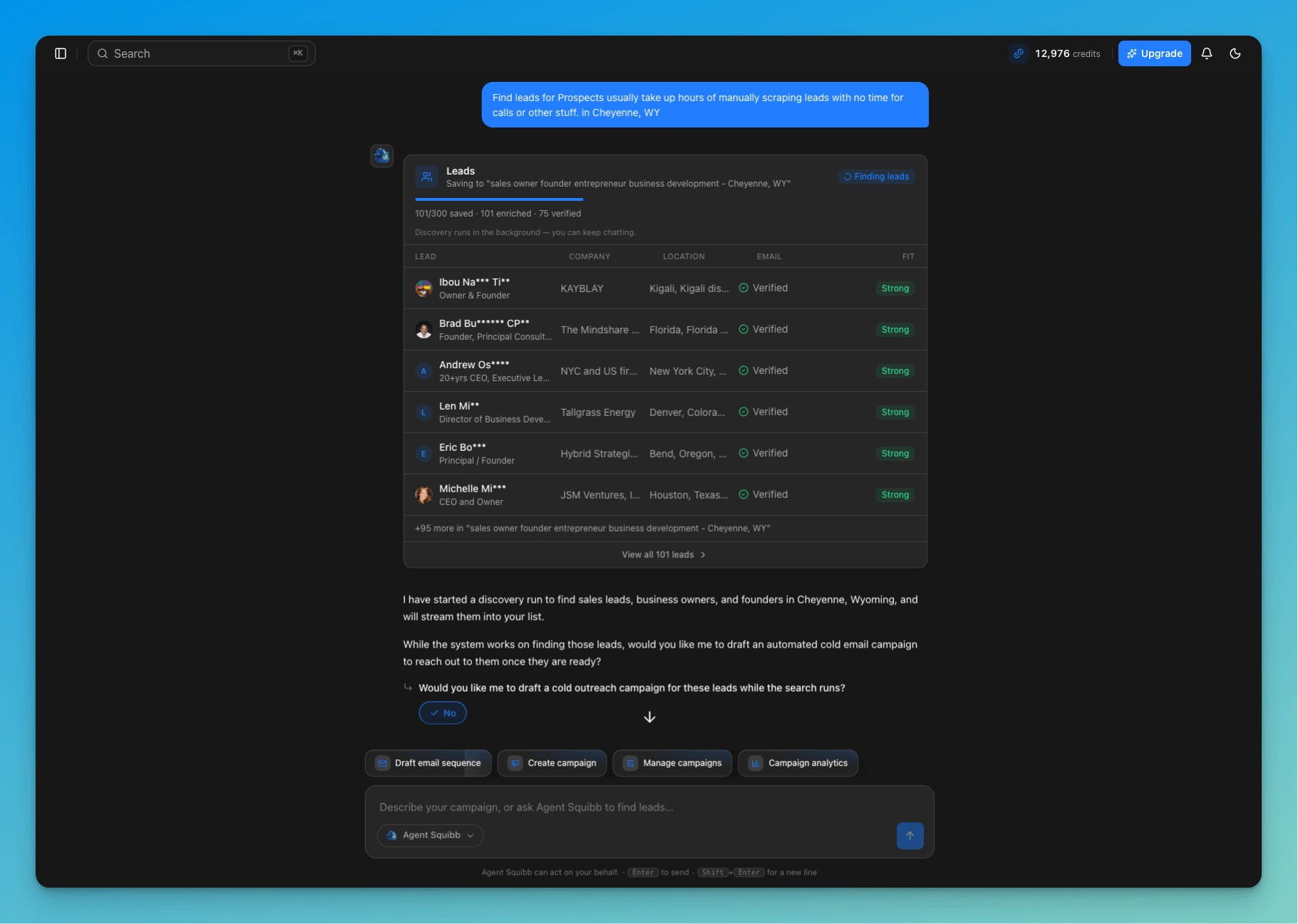Image resolution: width=1298 pixels, height=924 pixels.
Task: Toggle dark mode moon icon
Action: (x=1235, y=53)
